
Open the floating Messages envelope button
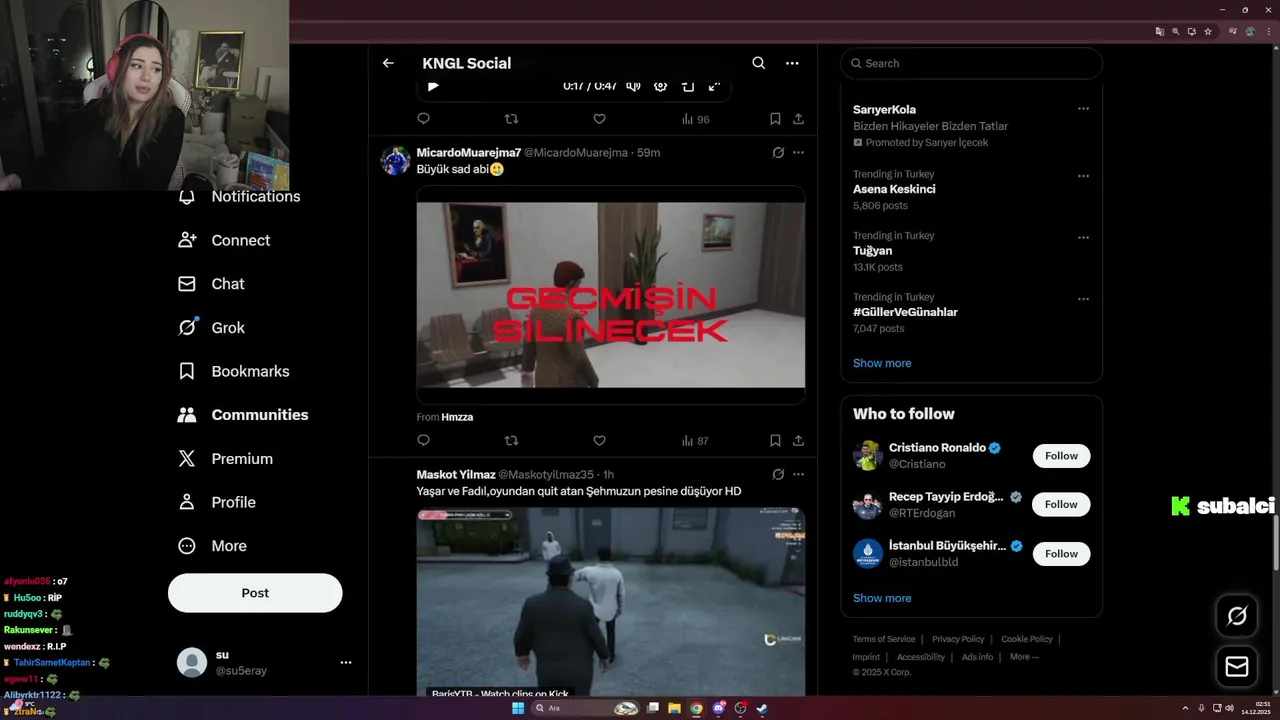click(1237, 666)
